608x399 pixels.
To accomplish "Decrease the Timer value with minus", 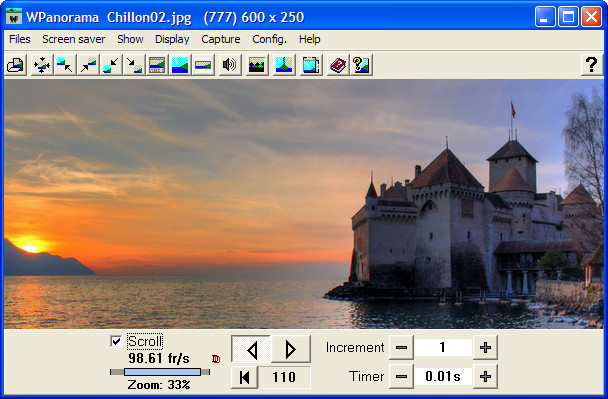I will pos(401,376).
